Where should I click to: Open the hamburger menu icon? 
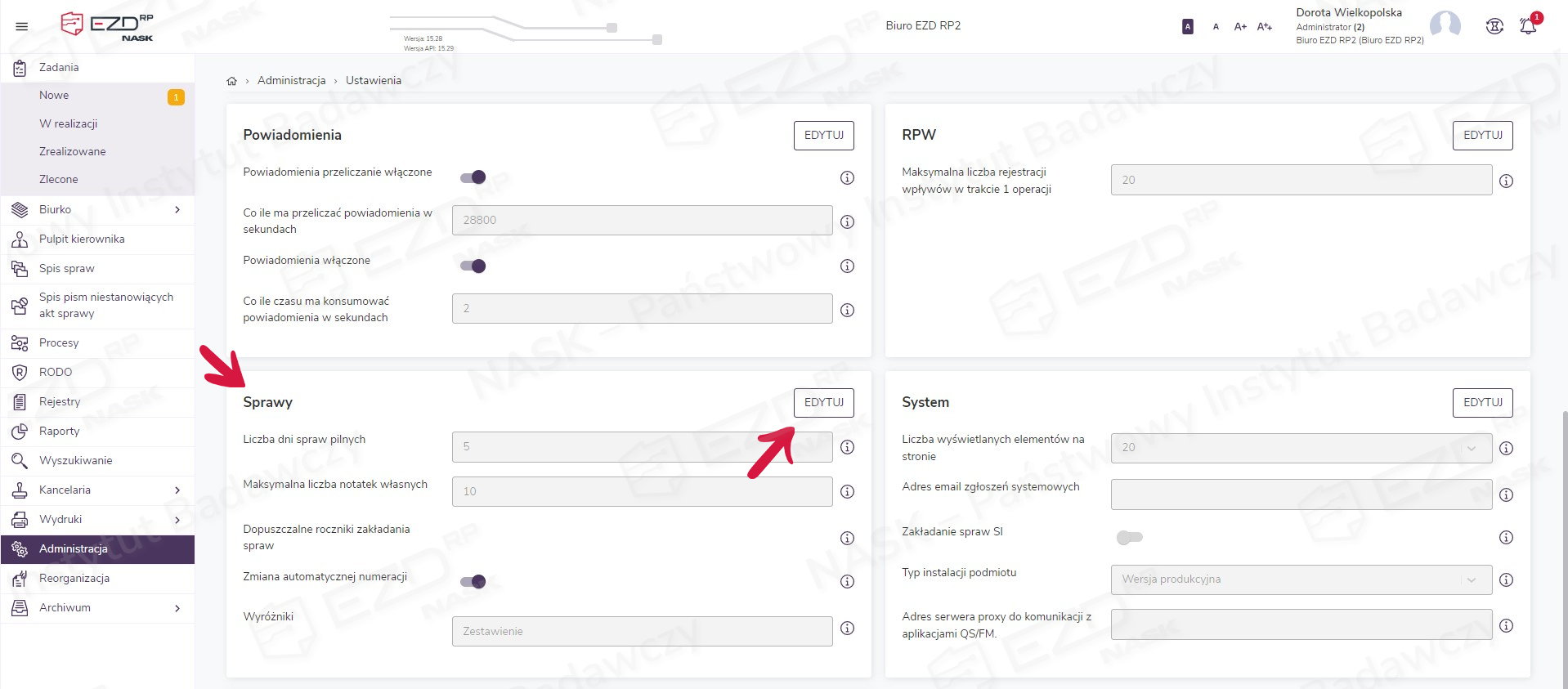[x=22, y=26]
